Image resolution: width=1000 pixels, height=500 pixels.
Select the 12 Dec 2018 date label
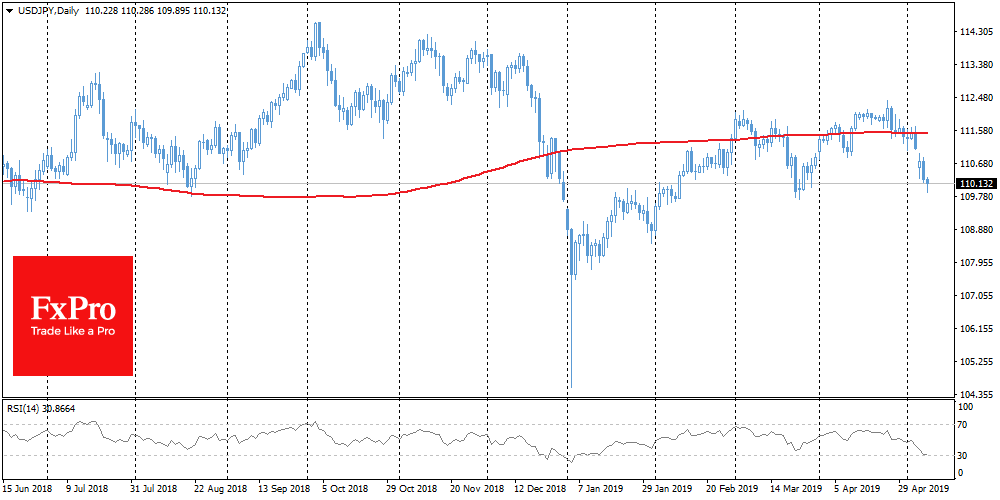pyautogui.click(x=539, y=491)
